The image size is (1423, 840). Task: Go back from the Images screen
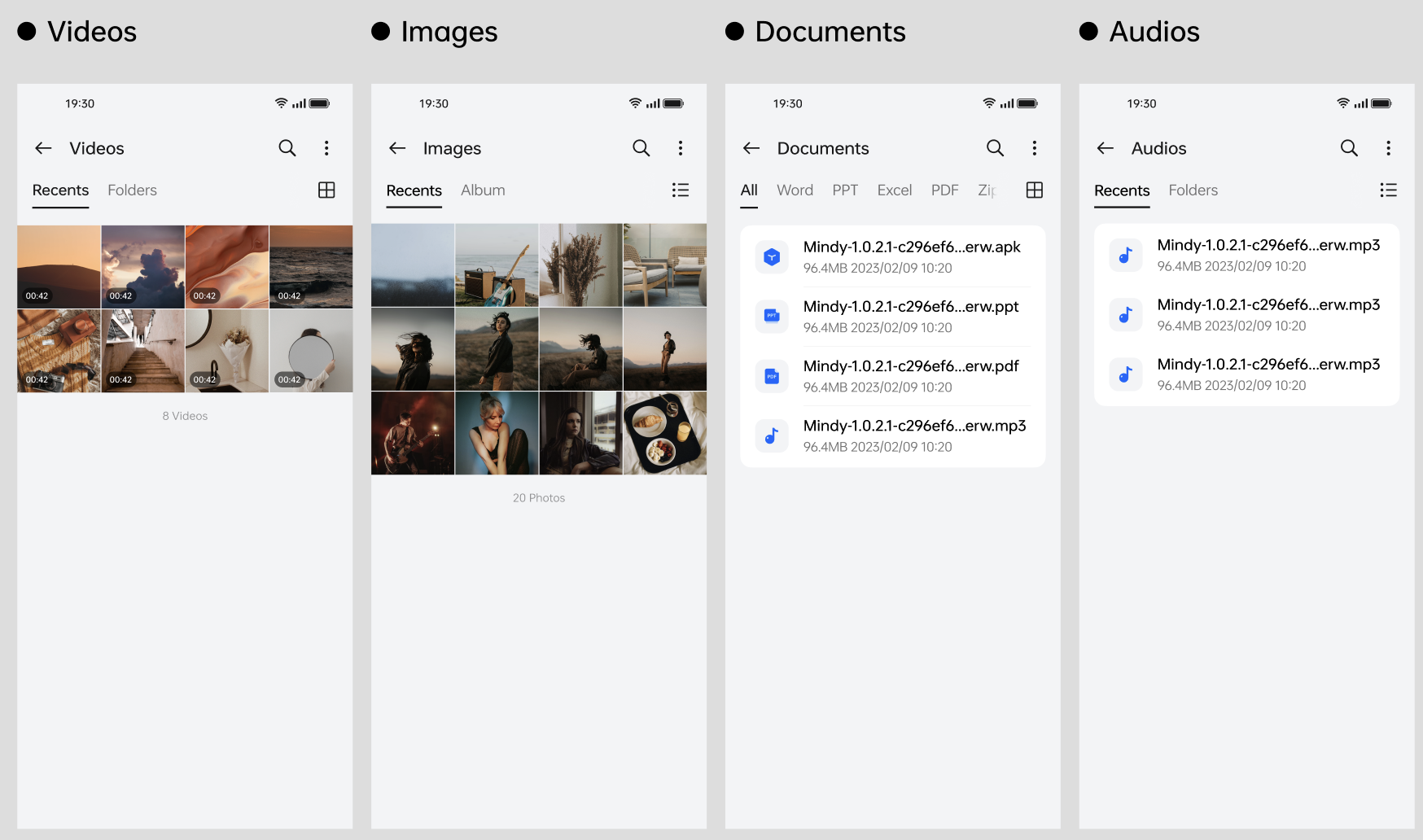pos(397,148)
